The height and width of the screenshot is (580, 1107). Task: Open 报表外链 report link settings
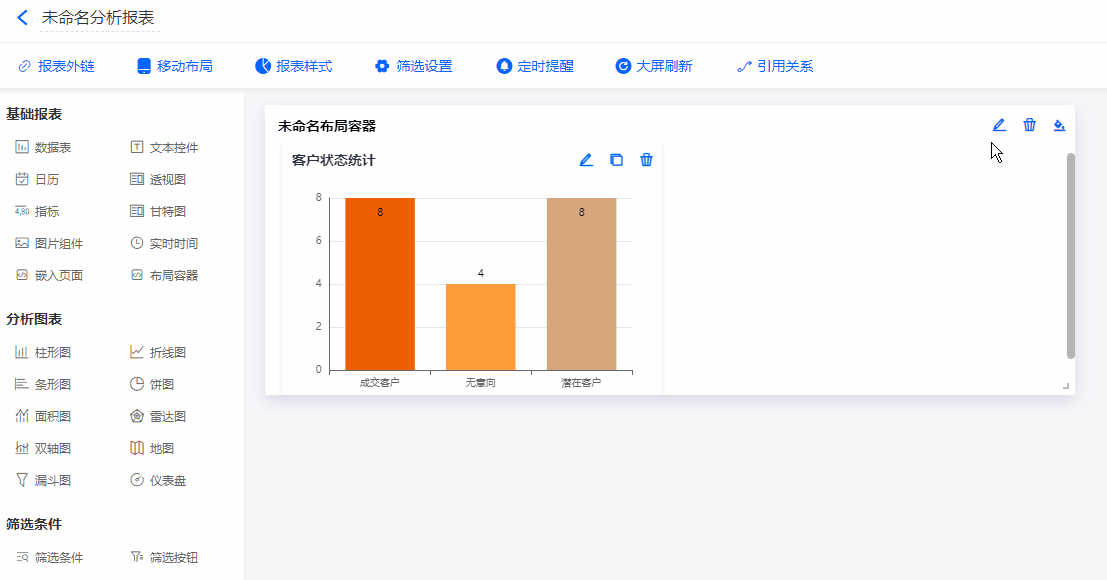point(56,66)
